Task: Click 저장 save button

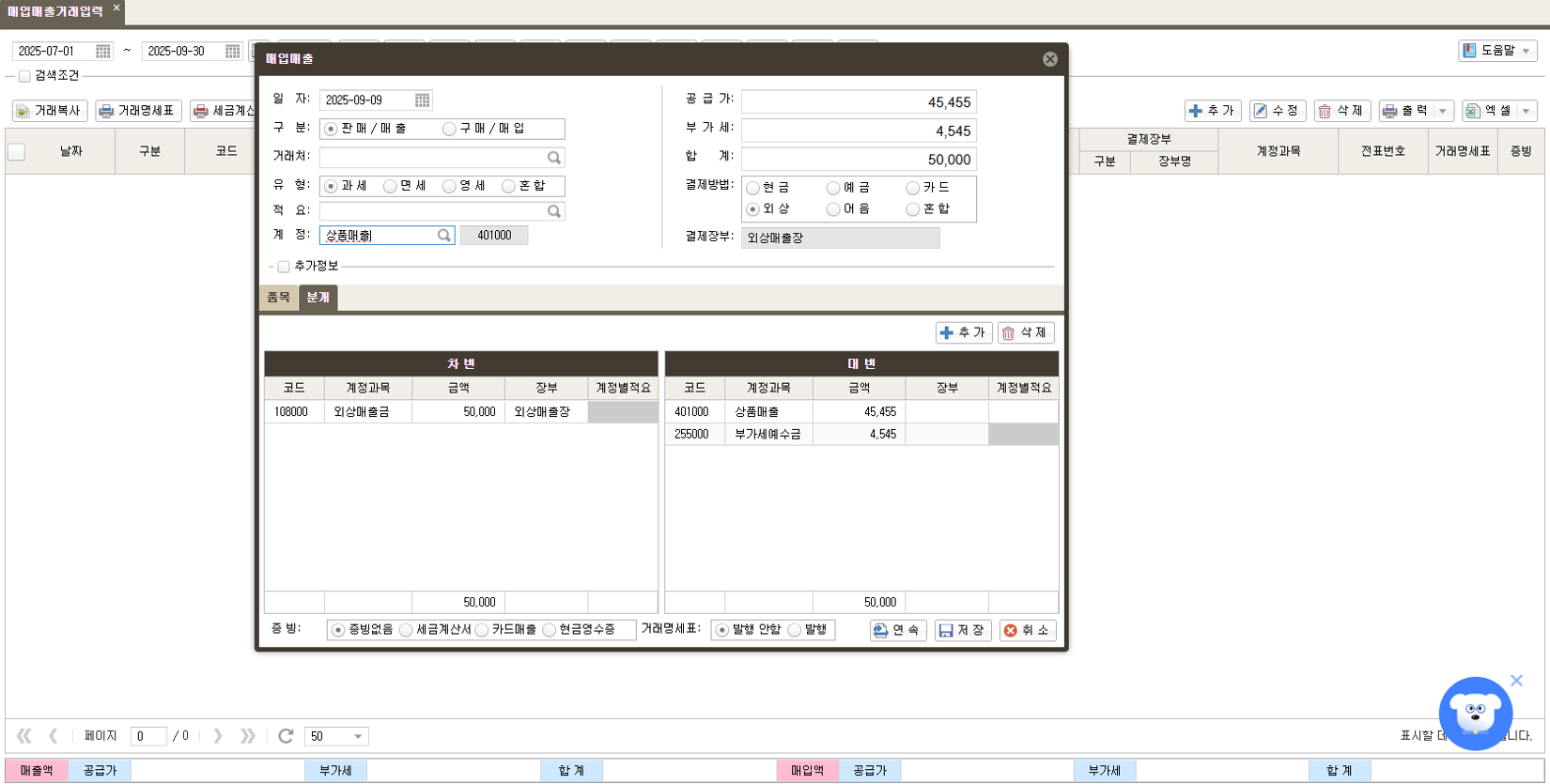Action: 963,631
